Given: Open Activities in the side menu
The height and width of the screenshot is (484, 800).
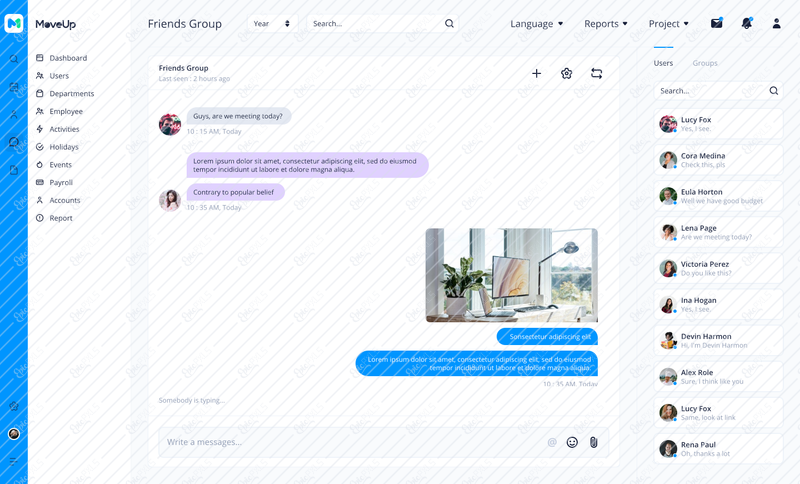Looking at the screenshot, I should 58,130.
